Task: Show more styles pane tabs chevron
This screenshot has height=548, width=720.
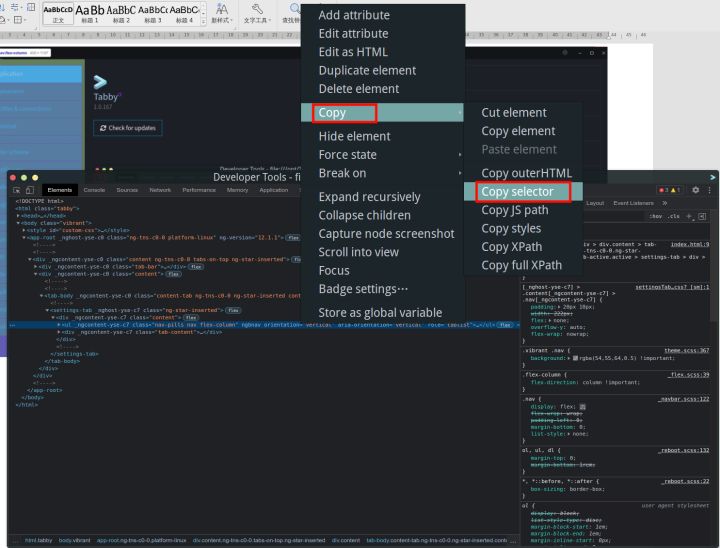Action: [x=664, y=203]
